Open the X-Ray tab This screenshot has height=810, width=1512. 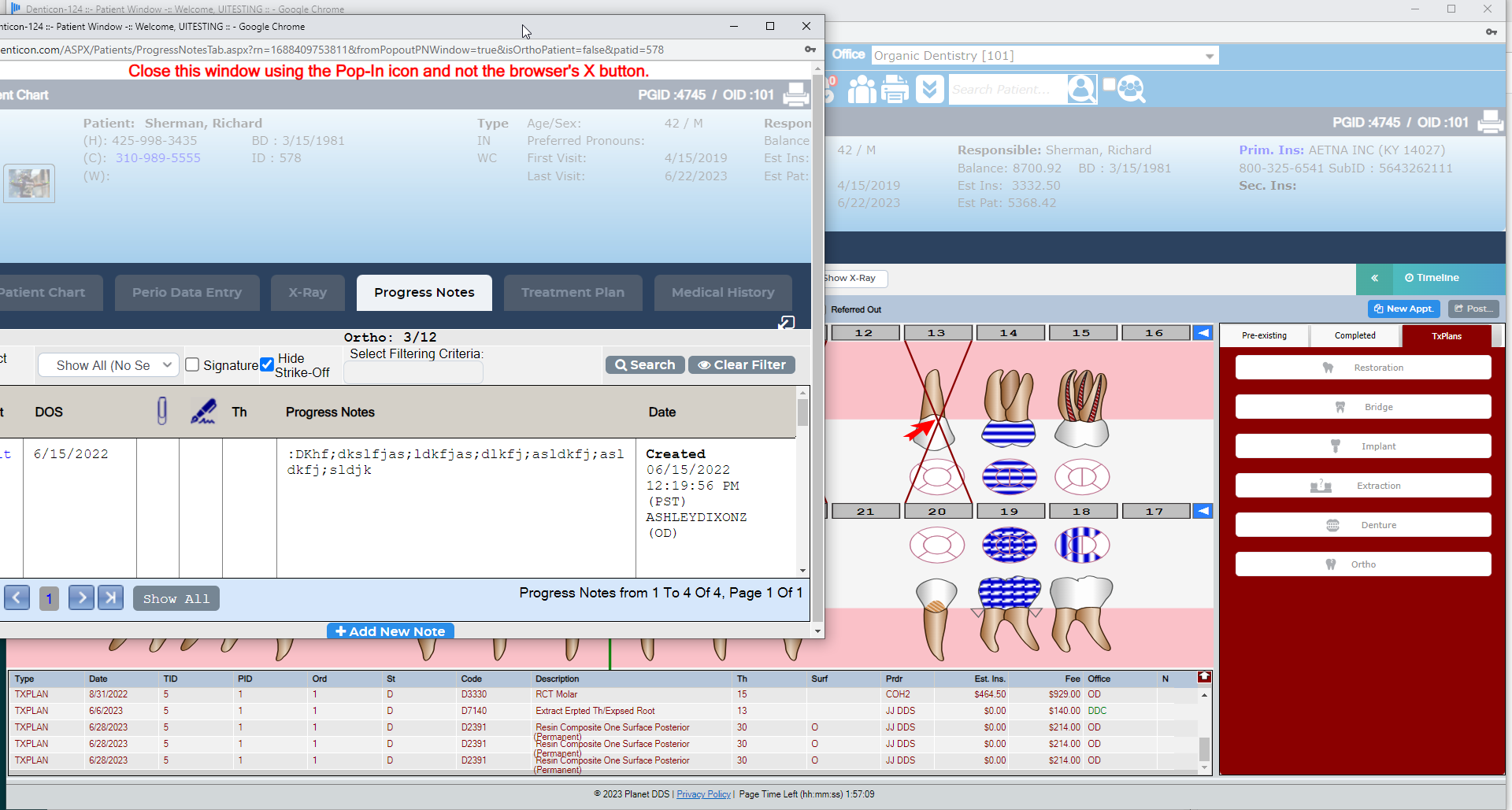[307, 292]
